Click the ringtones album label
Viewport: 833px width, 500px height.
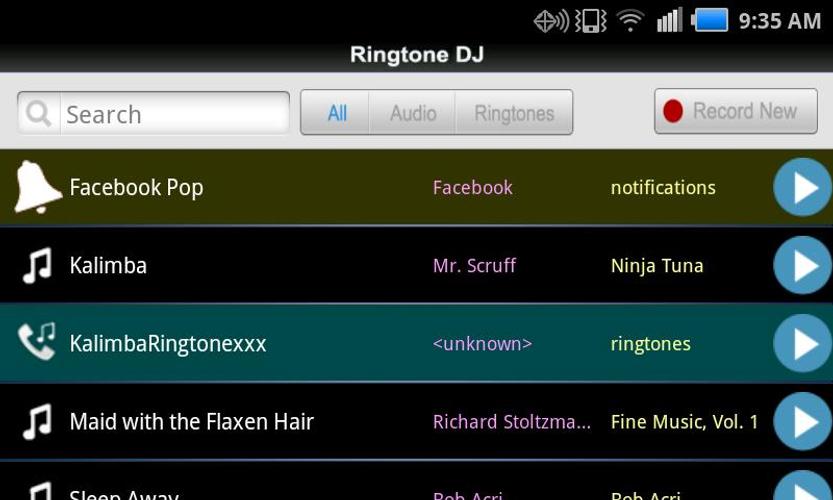click(651, 344)
